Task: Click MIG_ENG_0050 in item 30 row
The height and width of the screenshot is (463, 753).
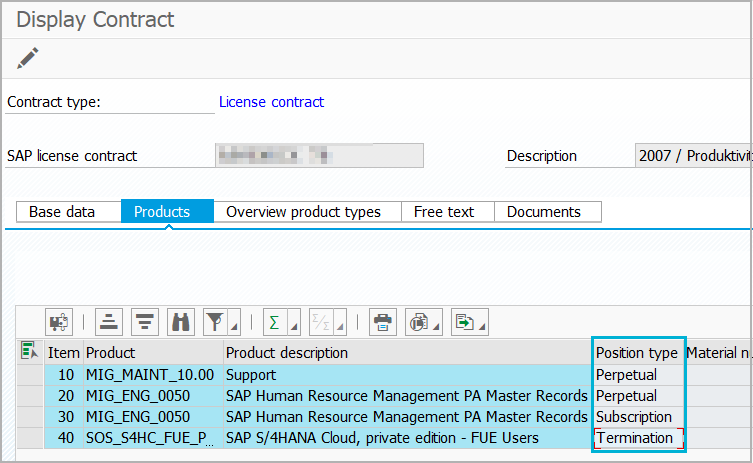Action: (153, 417)
